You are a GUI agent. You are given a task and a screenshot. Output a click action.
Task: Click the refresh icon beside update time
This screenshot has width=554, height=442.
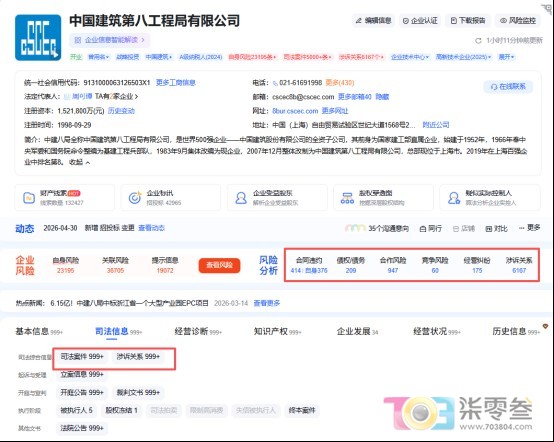(478, 41)
